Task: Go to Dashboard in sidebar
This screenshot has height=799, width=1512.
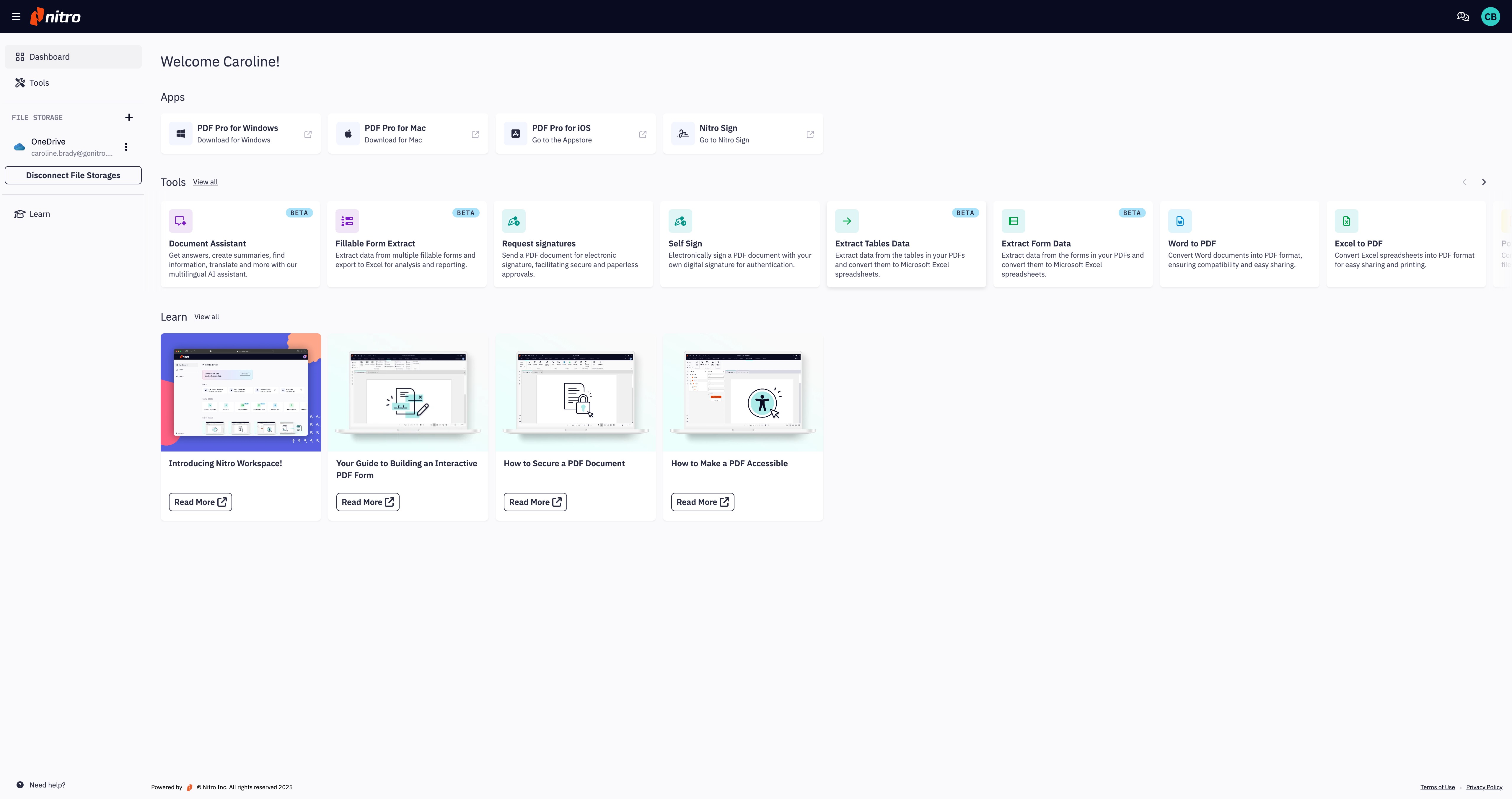Action: pos(73,57)
